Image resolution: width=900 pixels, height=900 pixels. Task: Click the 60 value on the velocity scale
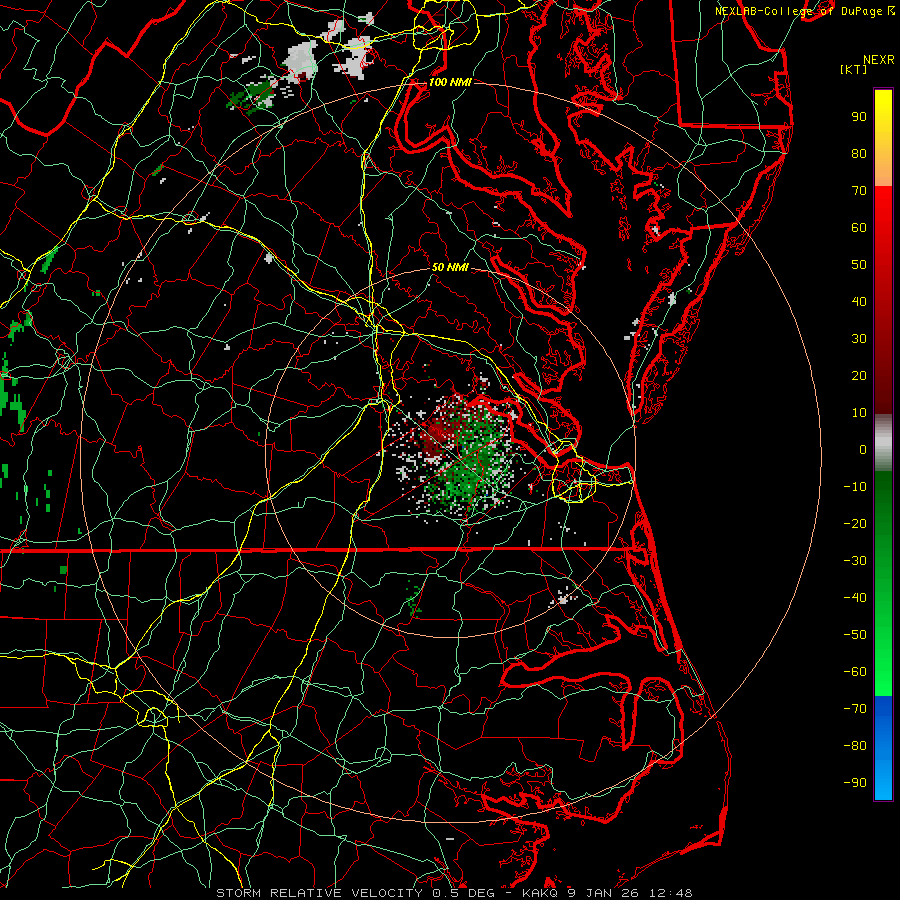point(859,228)
